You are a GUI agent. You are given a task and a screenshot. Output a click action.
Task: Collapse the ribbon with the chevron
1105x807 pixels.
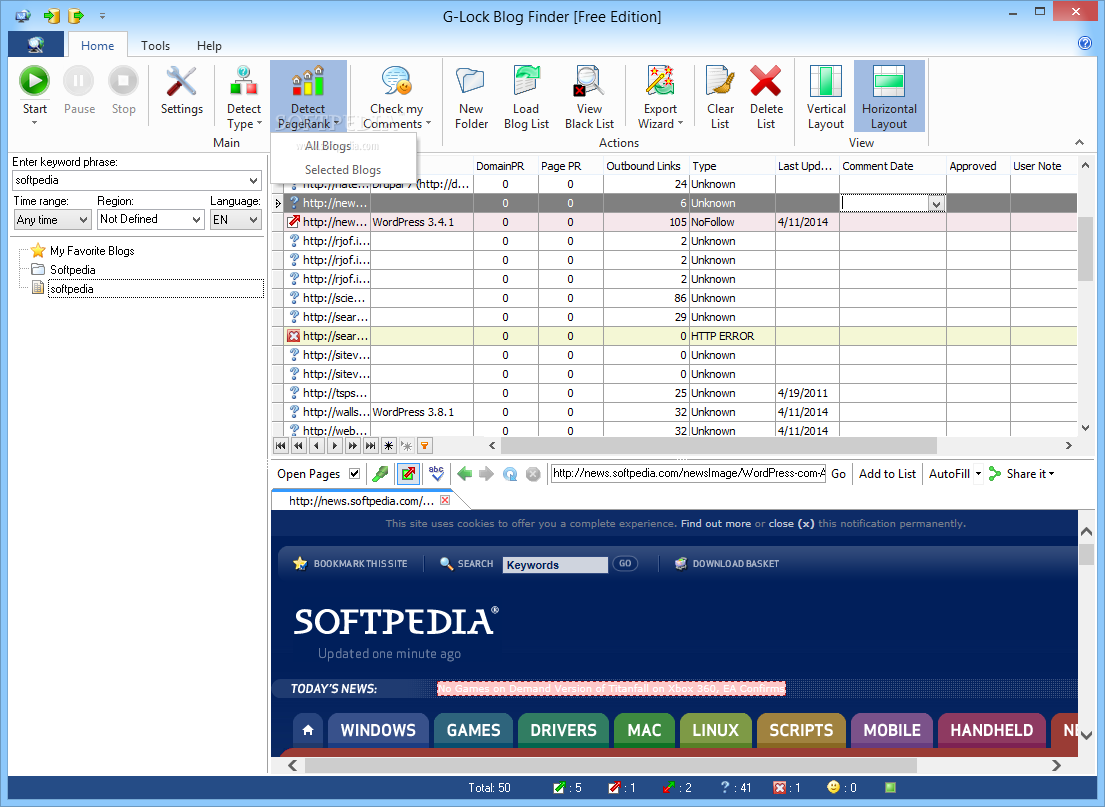point(1079,142)
